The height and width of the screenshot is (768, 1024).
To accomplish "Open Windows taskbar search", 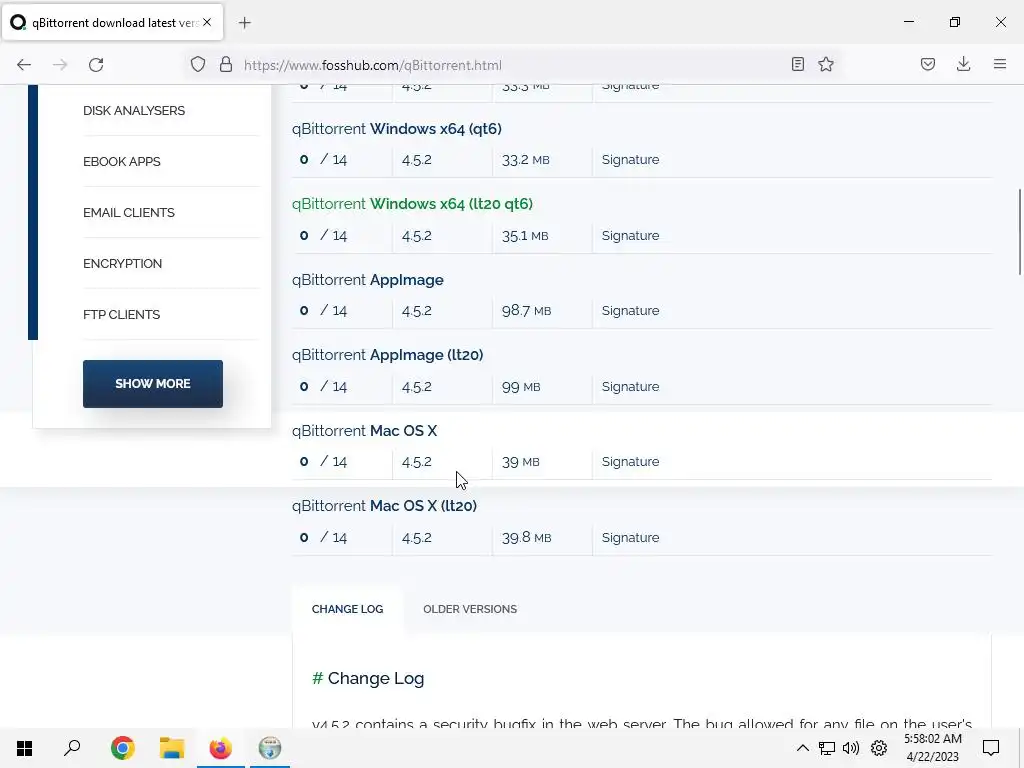I will coord(72,748).
